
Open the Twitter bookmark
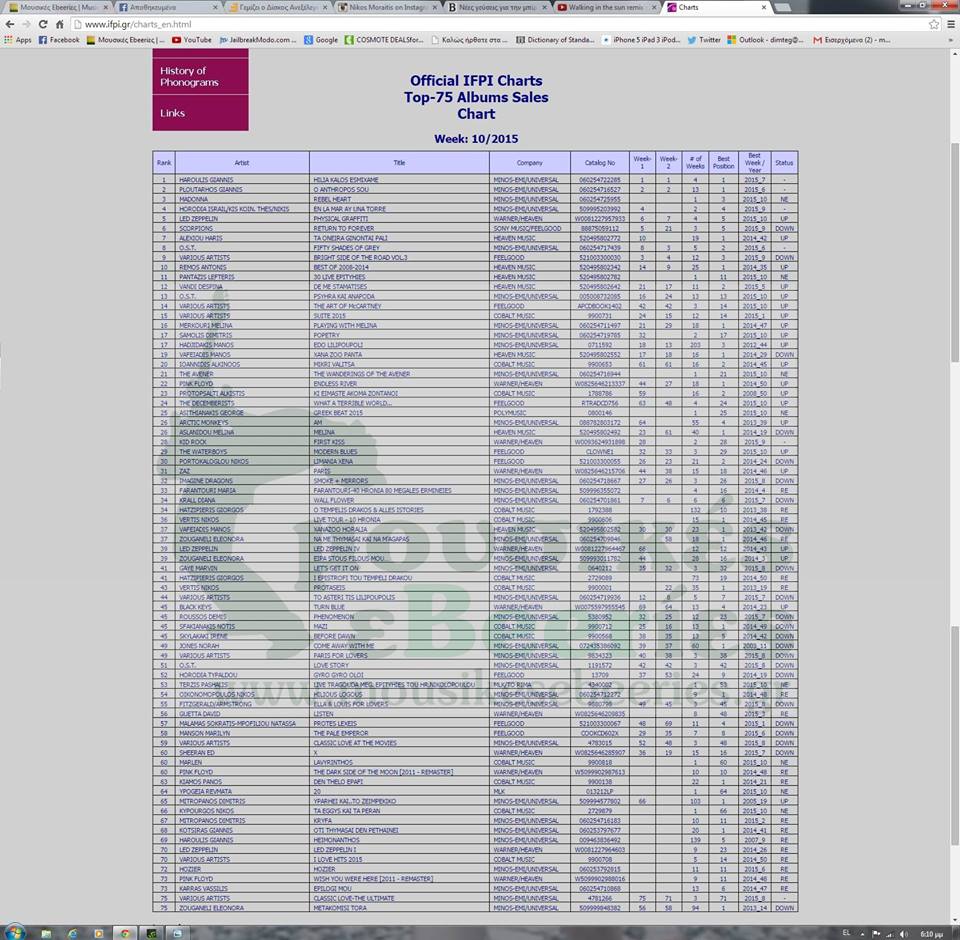click(x=704, y=40)
